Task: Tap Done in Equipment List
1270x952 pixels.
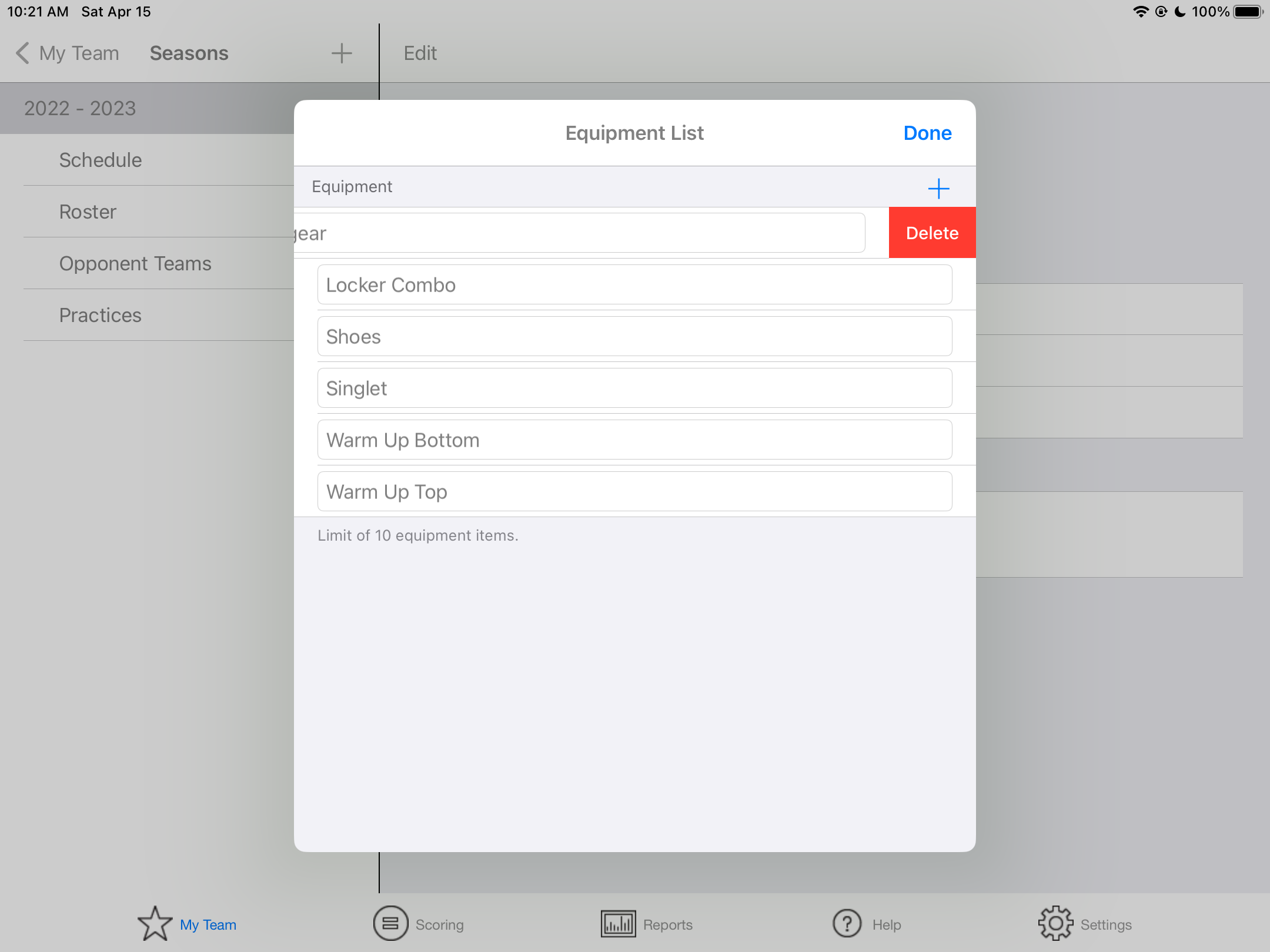Action: pyautogui.click(x=927, y=133)
